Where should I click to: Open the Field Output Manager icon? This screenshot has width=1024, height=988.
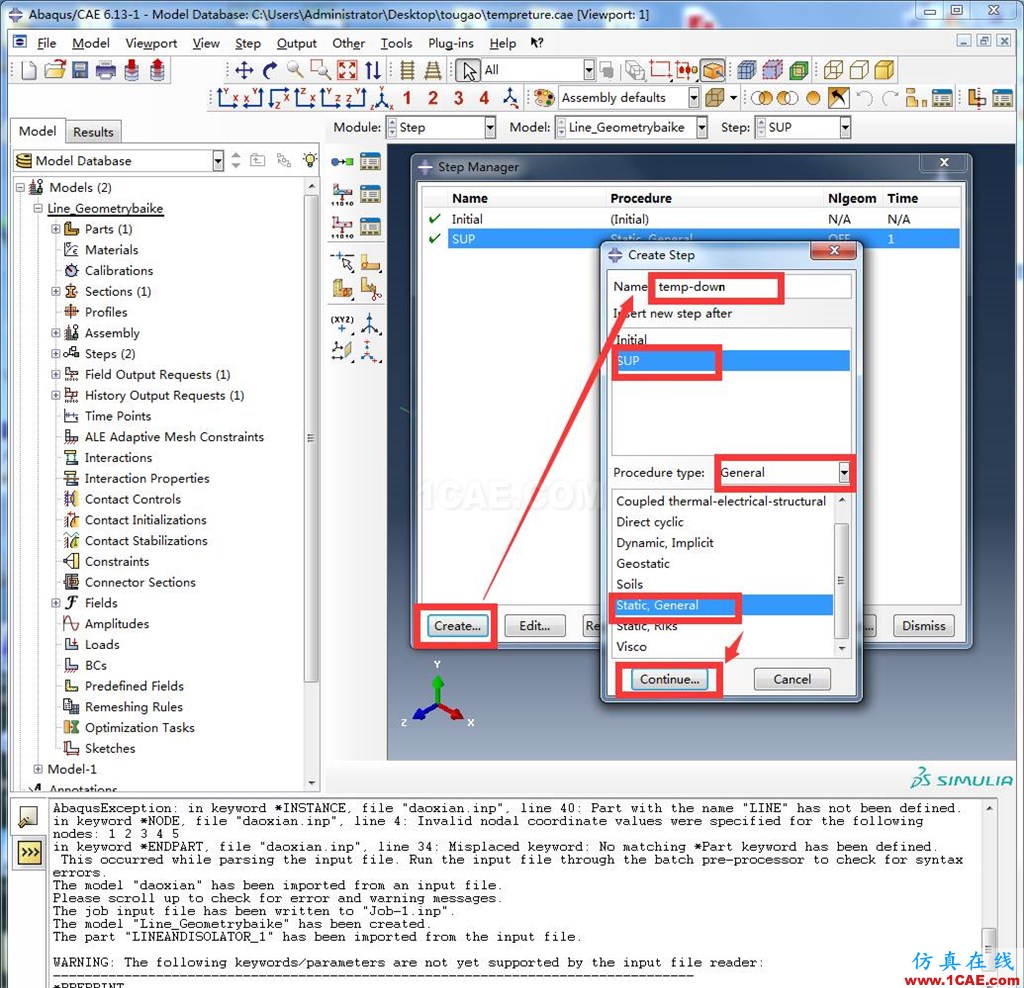click(x=370, y=194)
